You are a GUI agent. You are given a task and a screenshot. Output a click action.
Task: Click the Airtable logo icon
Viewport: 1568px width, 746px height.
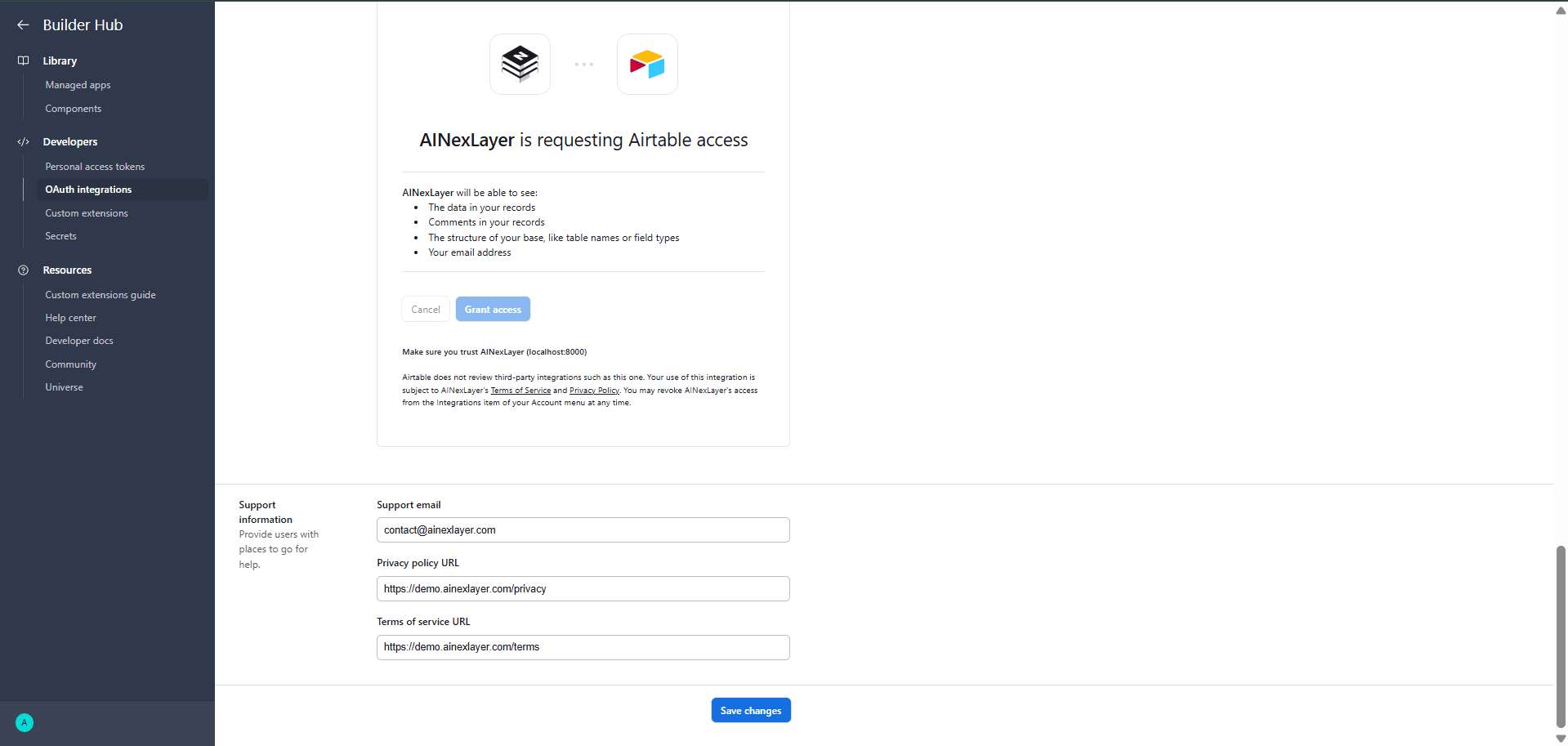pos(646,64)
